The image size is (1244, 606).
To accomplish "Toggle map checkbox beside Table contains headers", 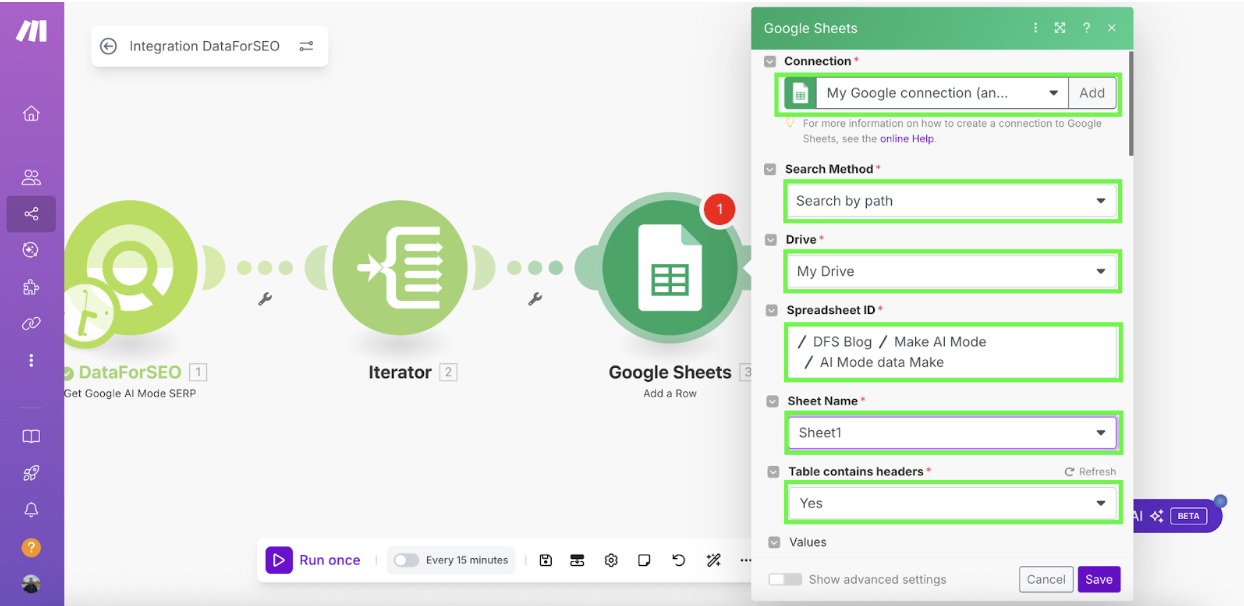I will pyautogui.click(x=773, y=472).
